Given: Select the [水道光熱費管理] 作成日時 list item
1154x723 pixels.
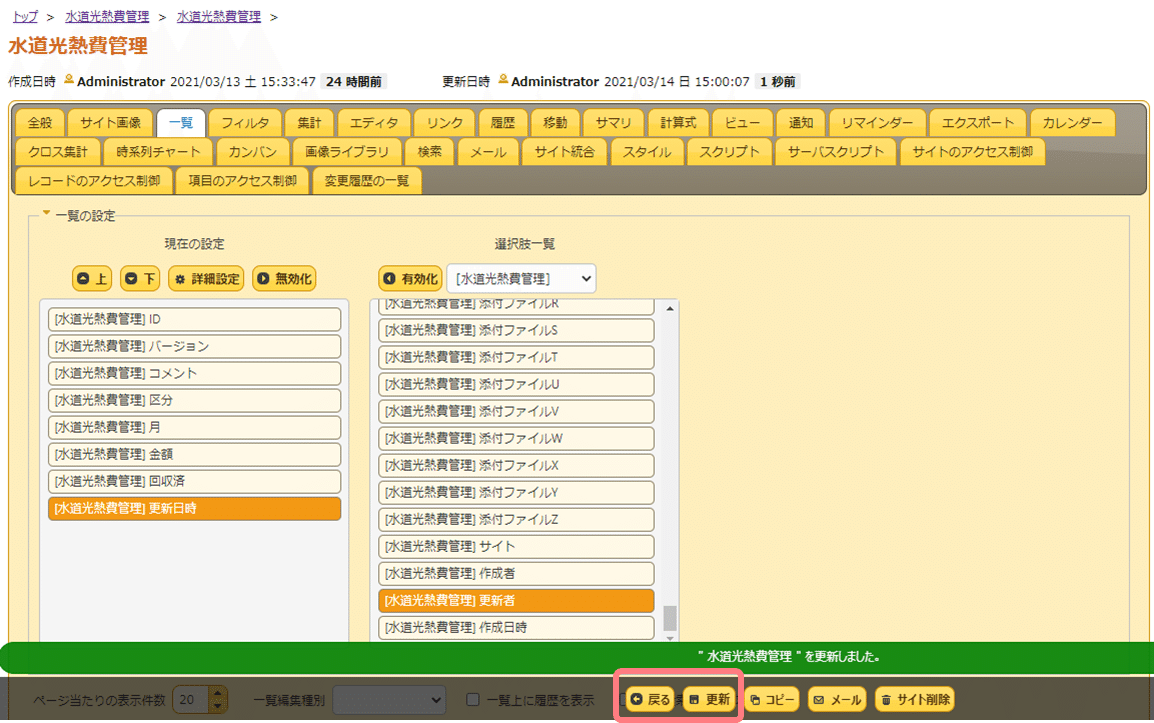Looking at the screenshot, I should click(x=515, y=627).
